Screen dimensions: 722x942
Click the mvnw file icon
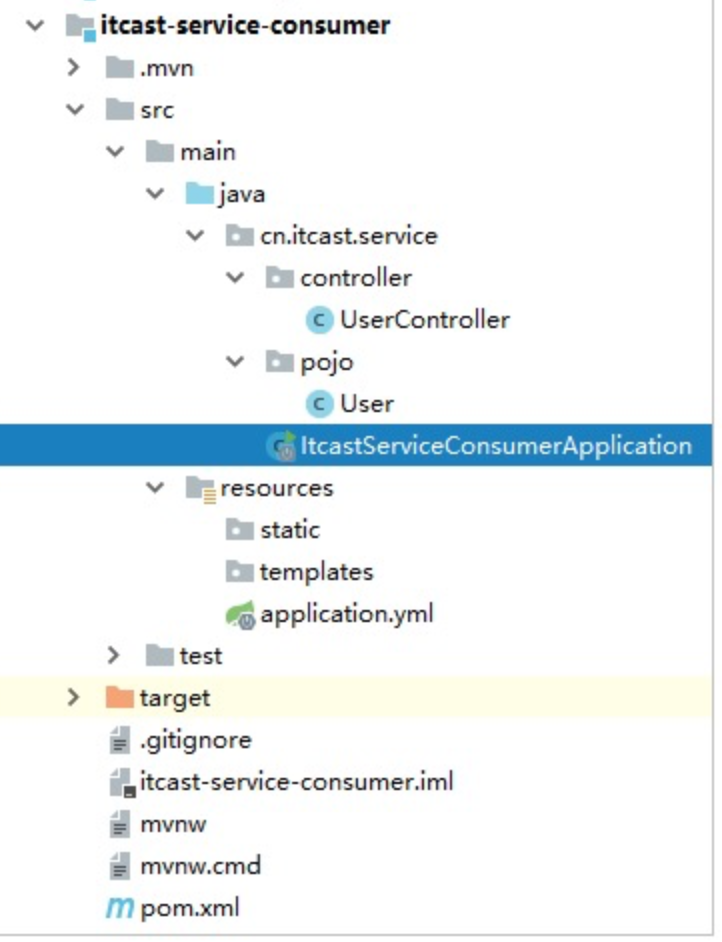120,824
